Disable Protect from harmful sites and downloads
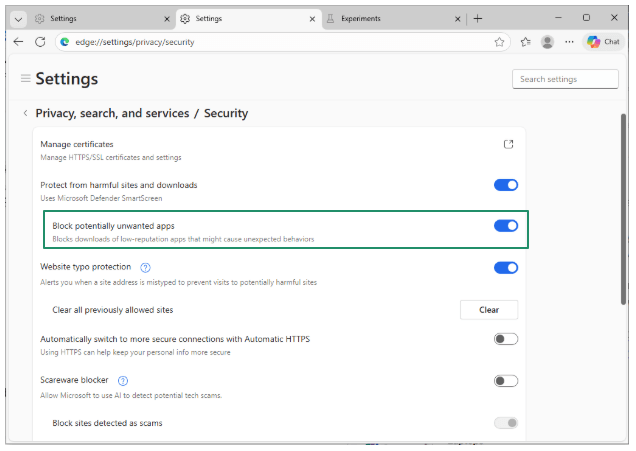 coord(506,185)
